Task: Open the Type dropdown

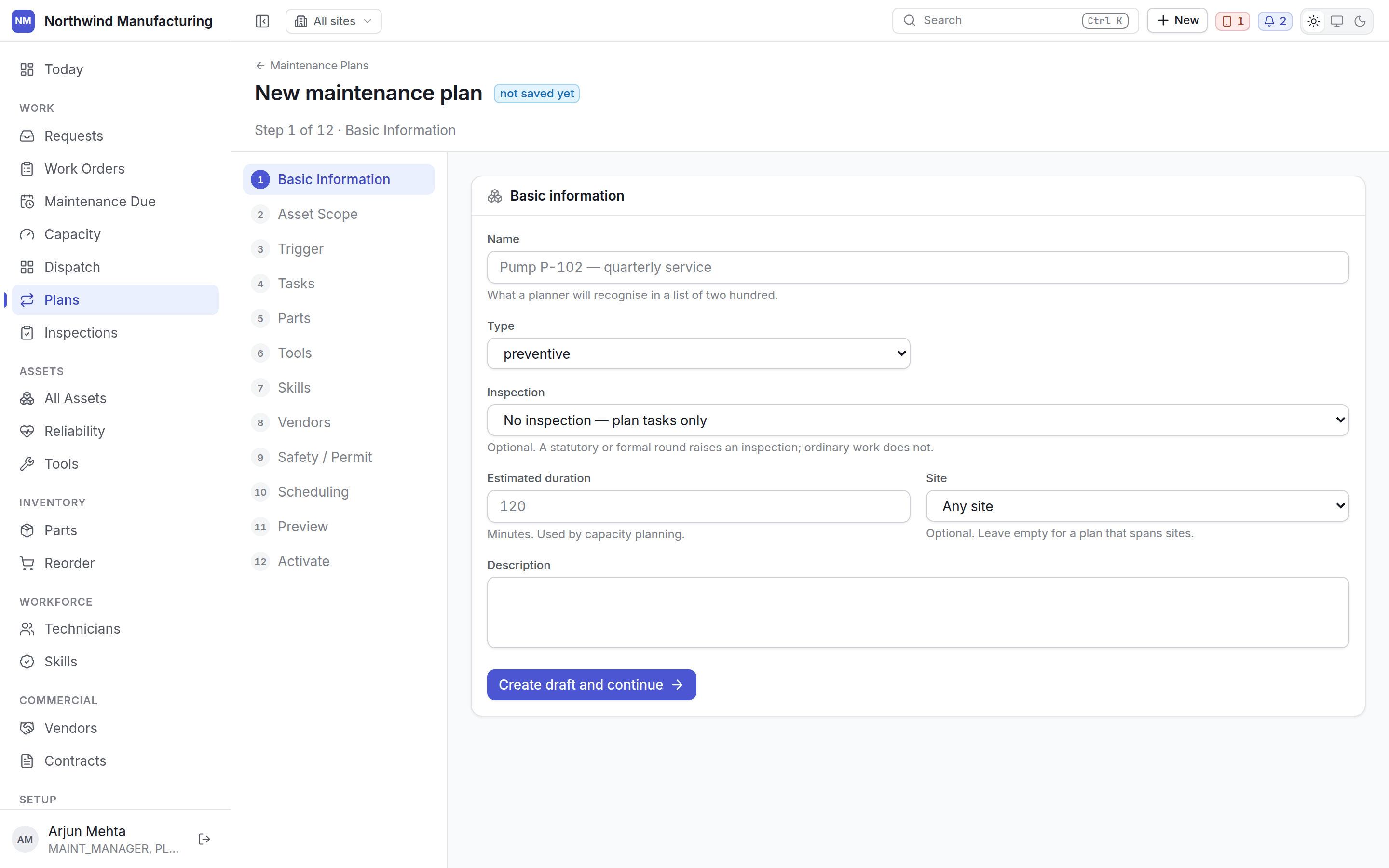Action: [698, 353]
